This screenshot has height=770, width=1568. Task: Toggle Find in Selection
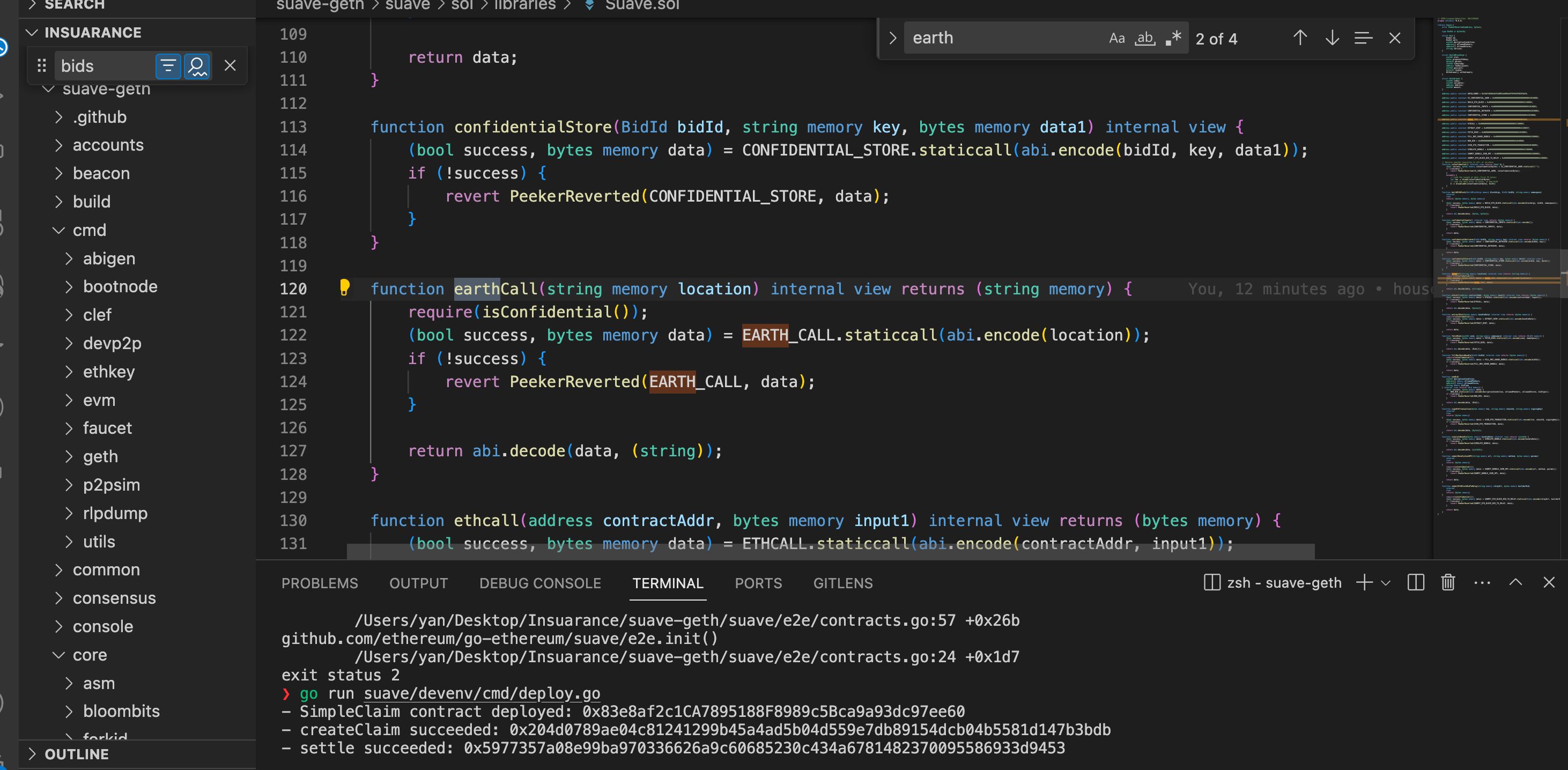[1364, 39]
